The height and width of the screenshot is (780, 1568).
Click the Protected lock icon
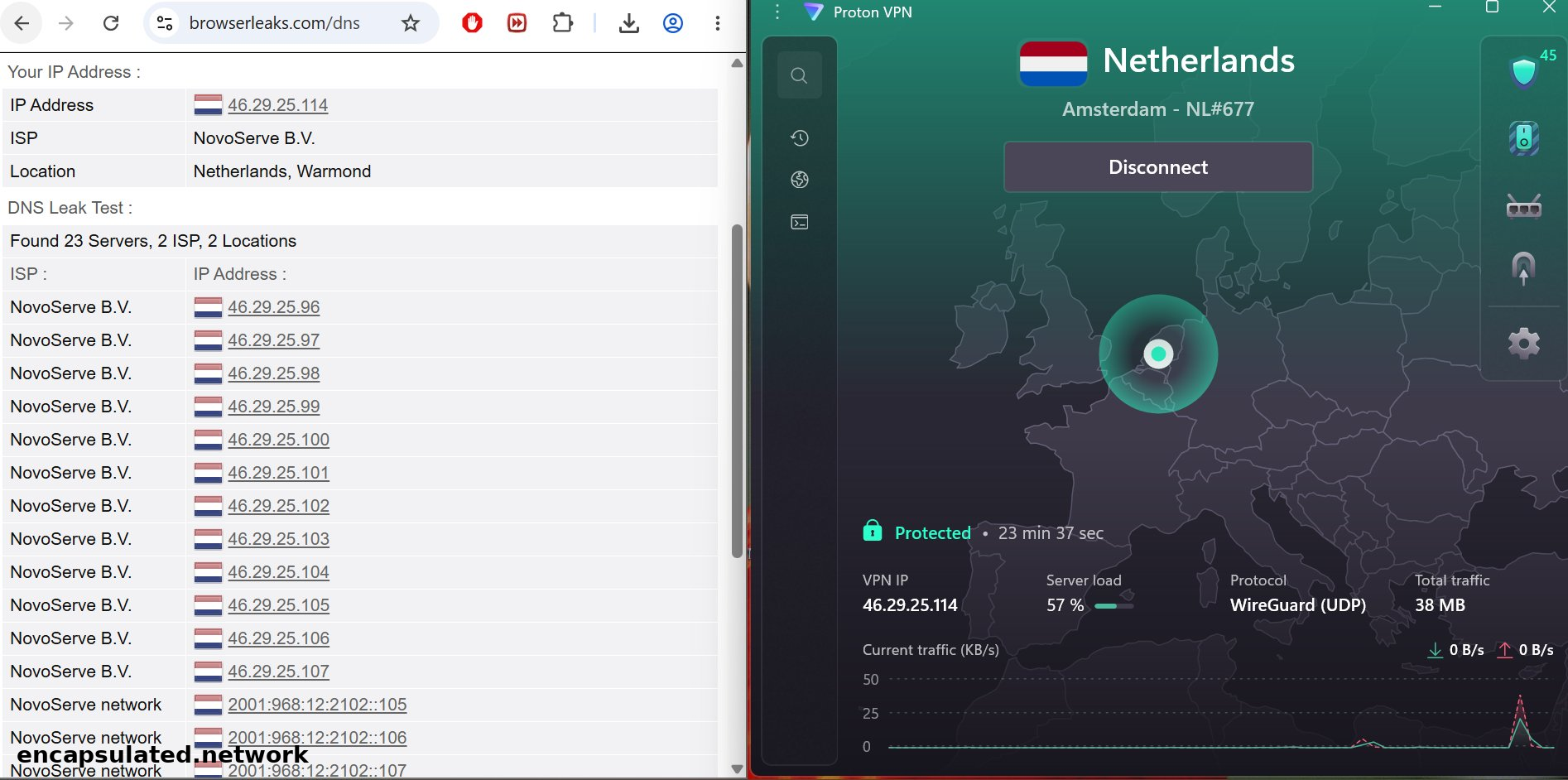point(873,531)
